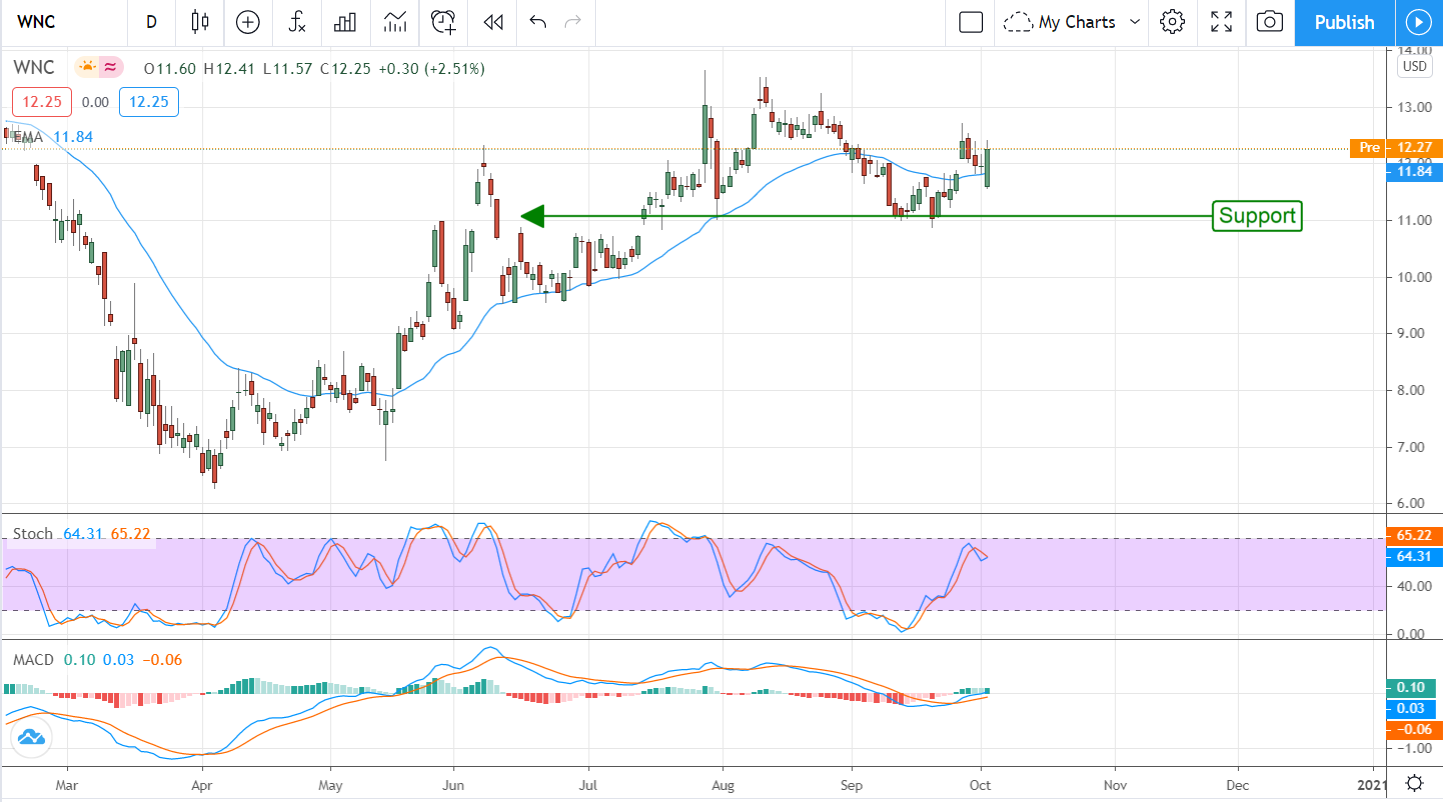Open the candlestick chart style selector
Image resolution: width=1443 pixels, height=802 pixels.
click(x=199, y=22)
